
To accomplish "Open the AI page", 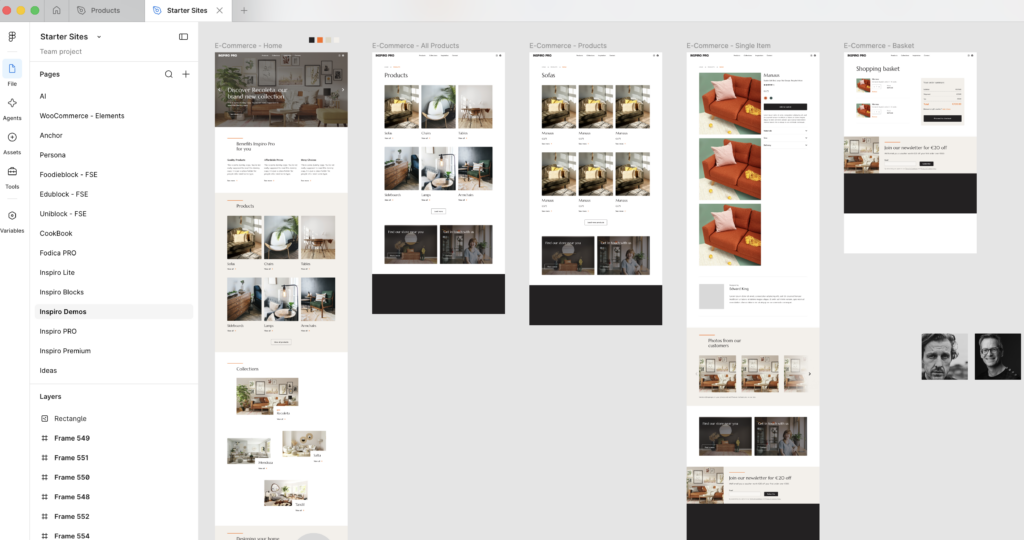I will (x=43, y=96).
